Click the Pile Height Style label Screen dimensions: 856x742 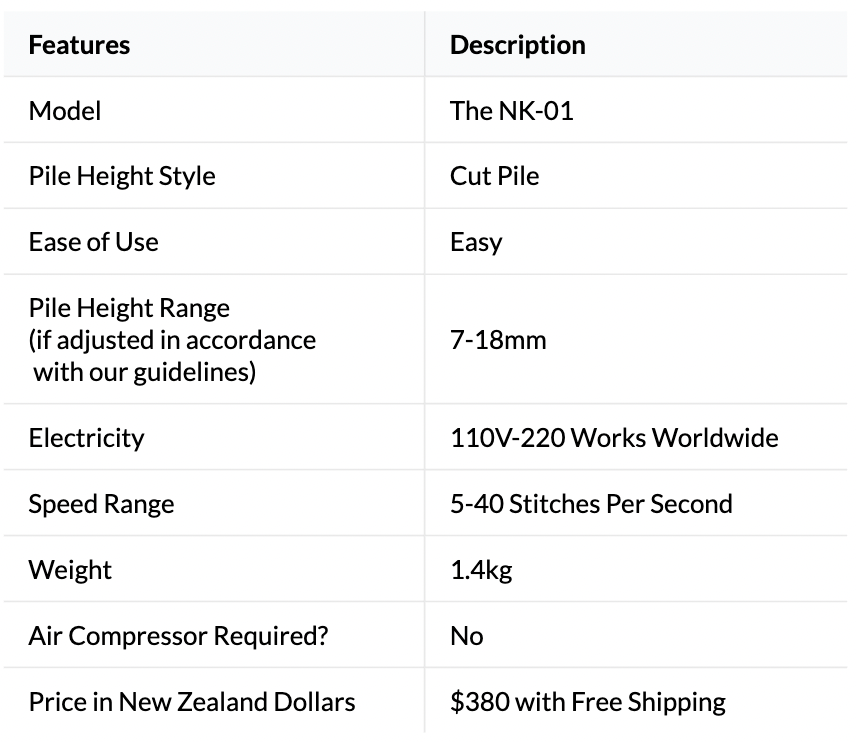(122, 177)
